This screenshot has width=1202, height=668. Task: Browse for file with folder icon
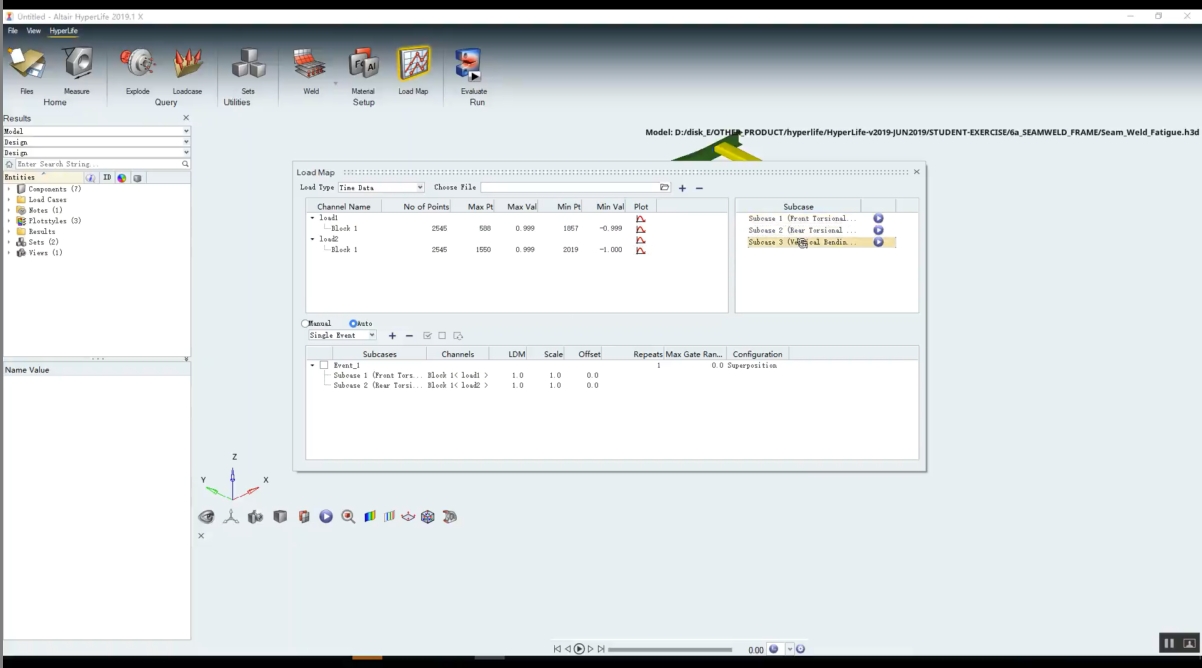(x=665, y=188)
